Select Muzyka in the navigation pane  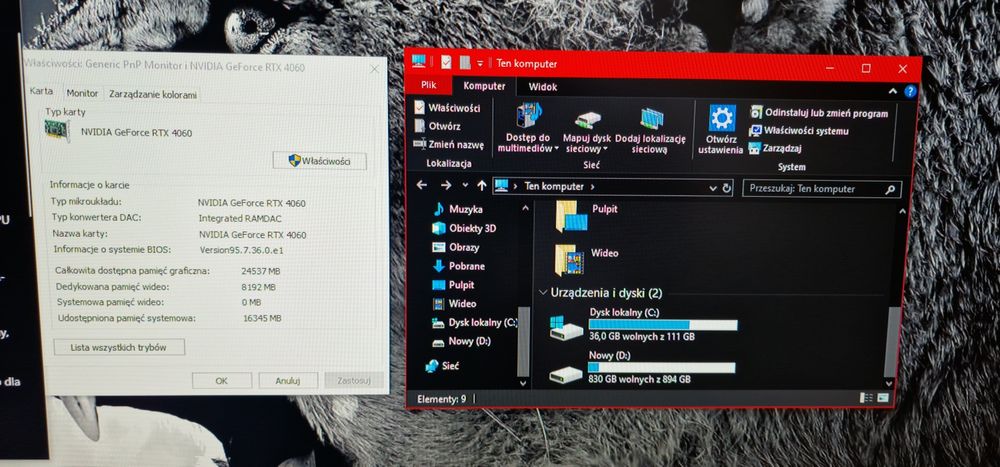click(457, 209)
